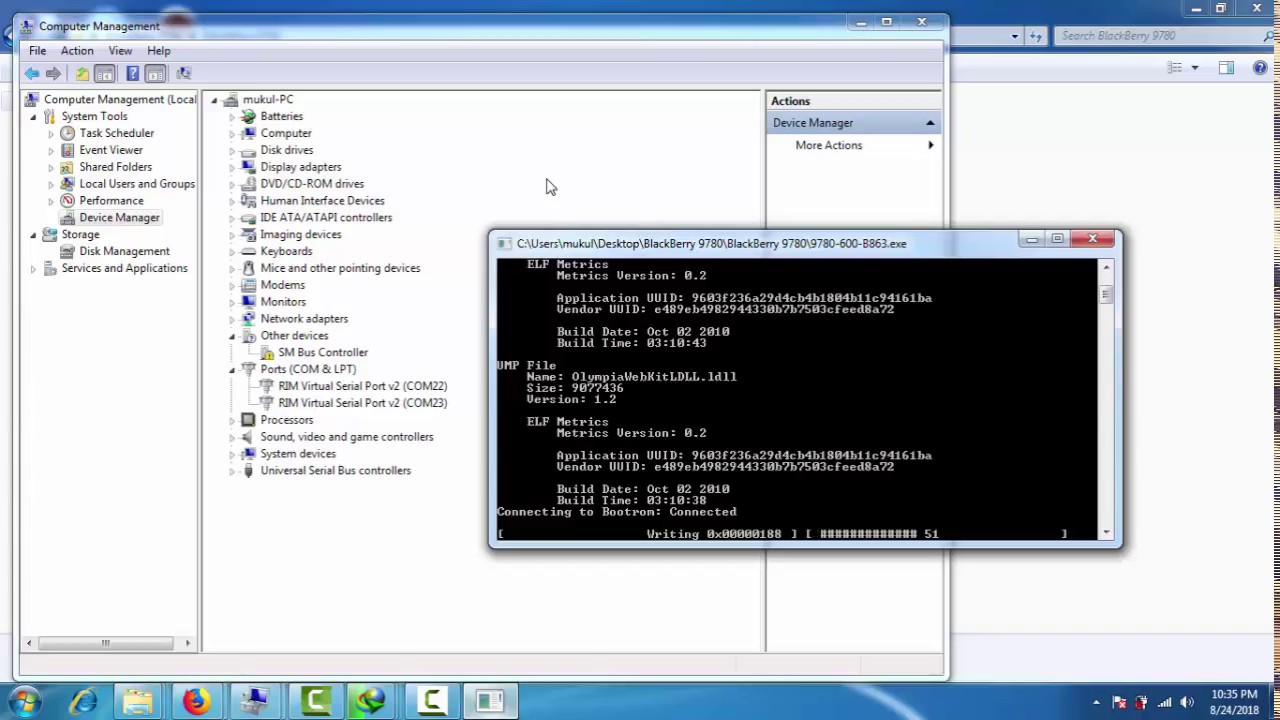Open Firefox from the taskbar

pos(196,702)
